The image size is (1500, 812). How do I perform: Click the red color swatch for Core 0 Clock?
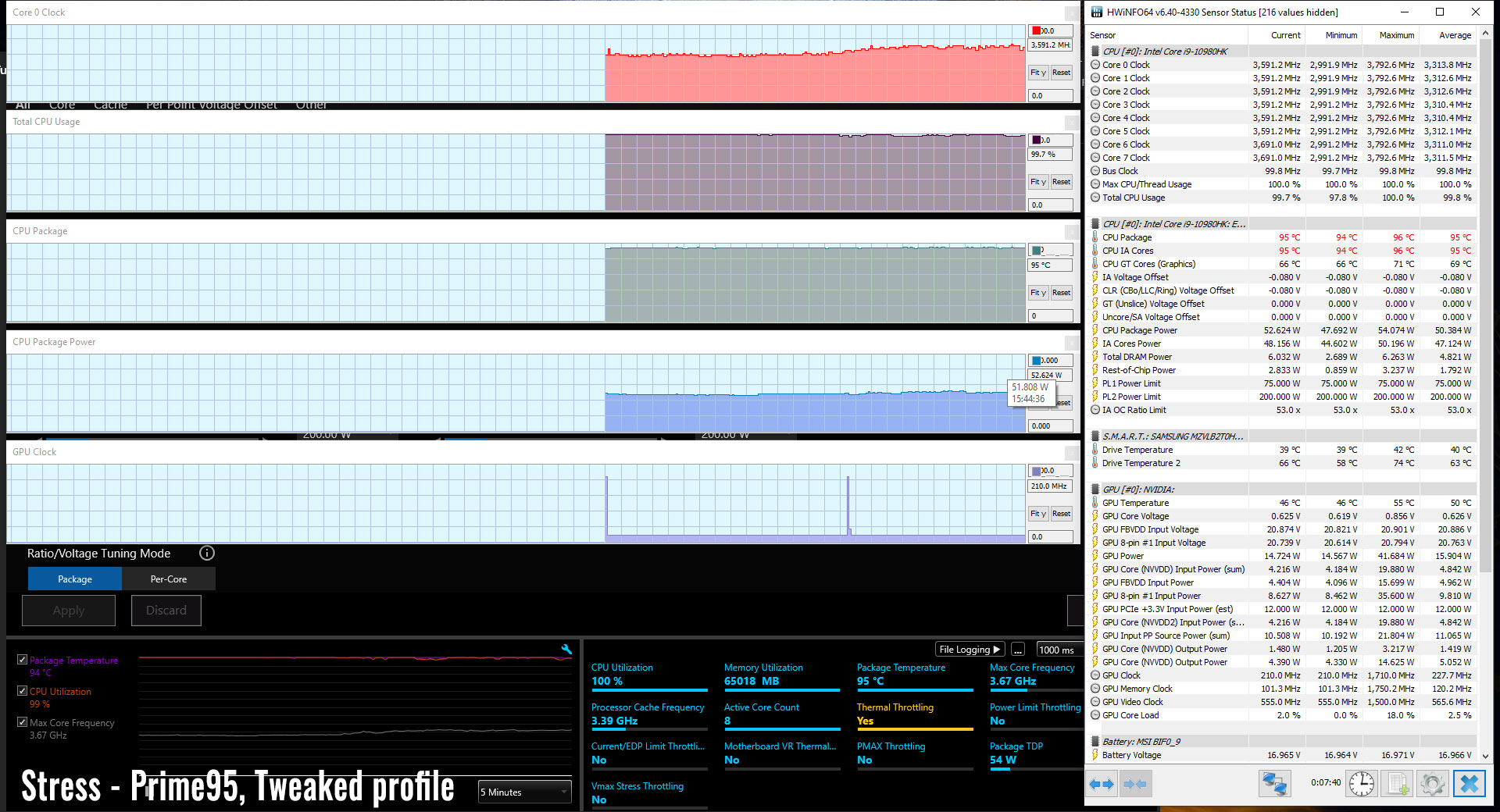(x=1036, y=31)
